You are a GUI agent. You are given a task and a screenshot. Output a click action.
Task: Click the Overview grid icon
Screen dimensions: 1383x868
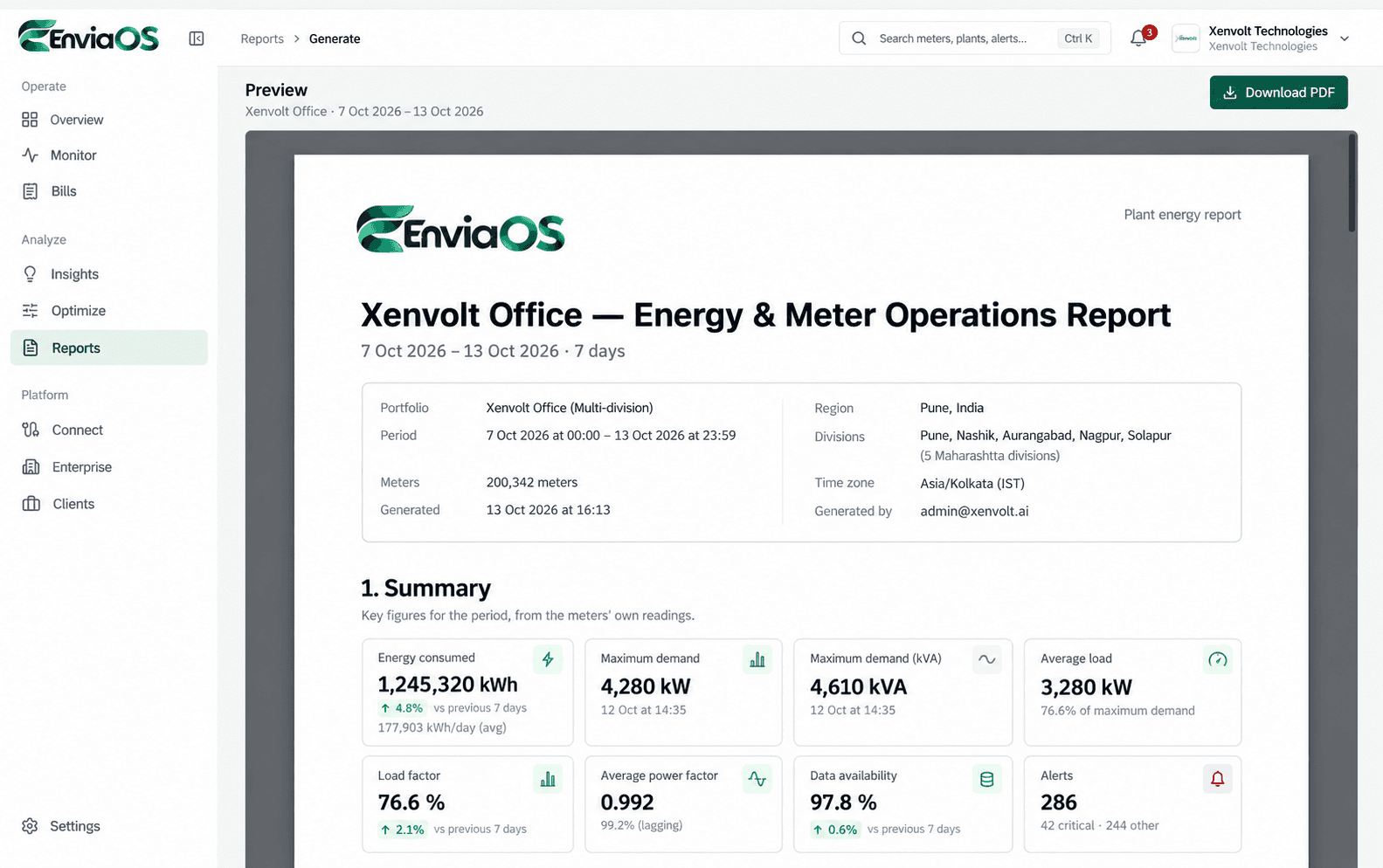[x=30, y=120]
